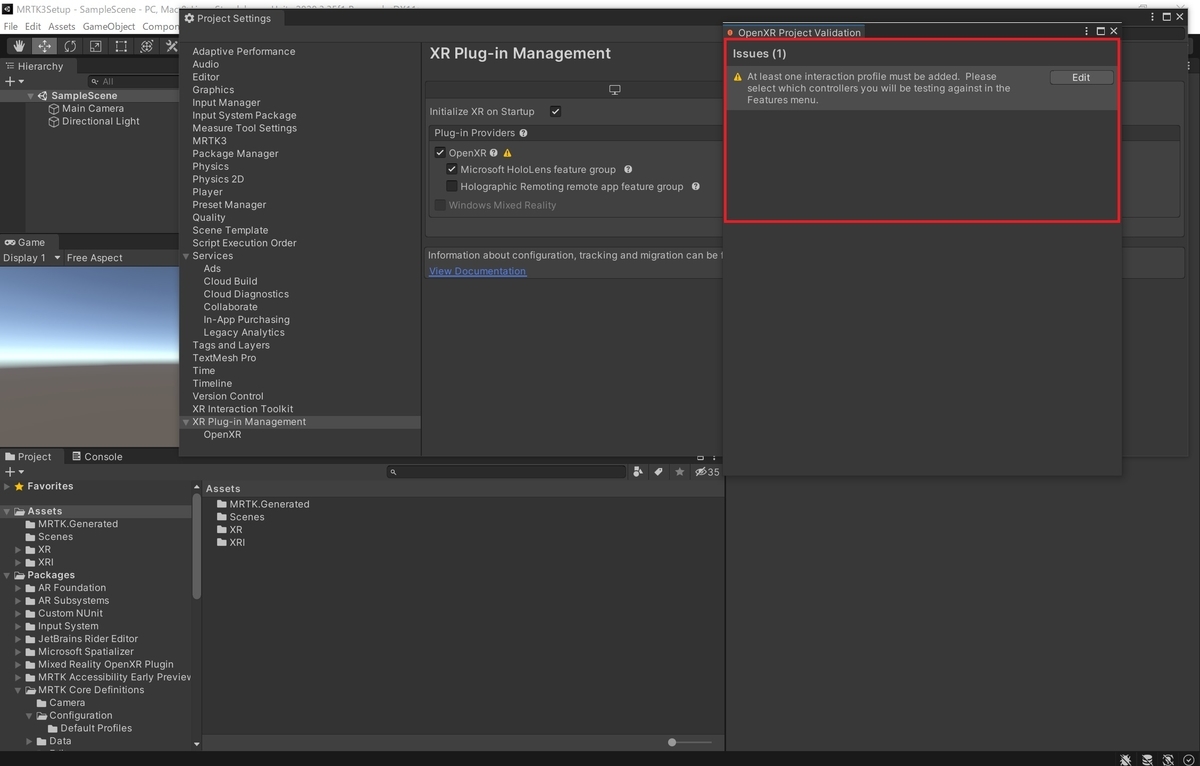1200x766 pixels.
Task: Click help icon next to Plug-in Providers
Action: tap(524, 133)
